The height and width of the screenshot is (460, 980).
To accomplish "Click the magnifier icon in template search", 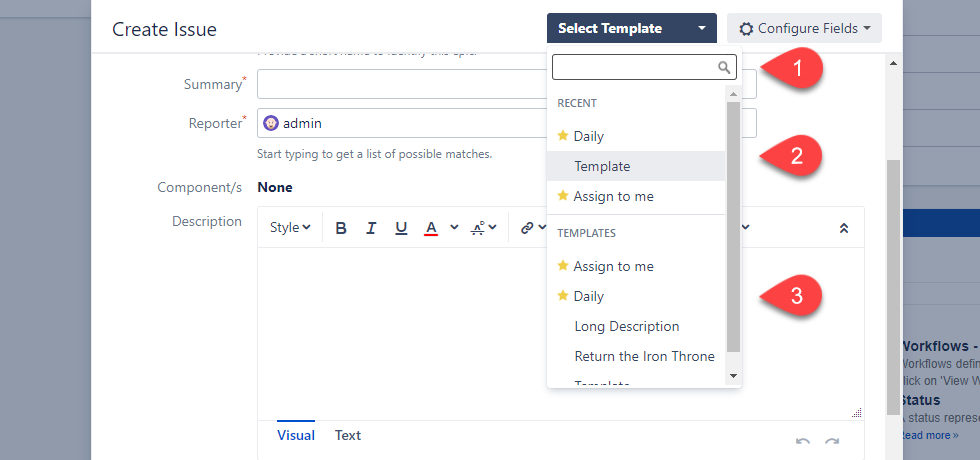I will pyautogui.click(x=724, y=68).
